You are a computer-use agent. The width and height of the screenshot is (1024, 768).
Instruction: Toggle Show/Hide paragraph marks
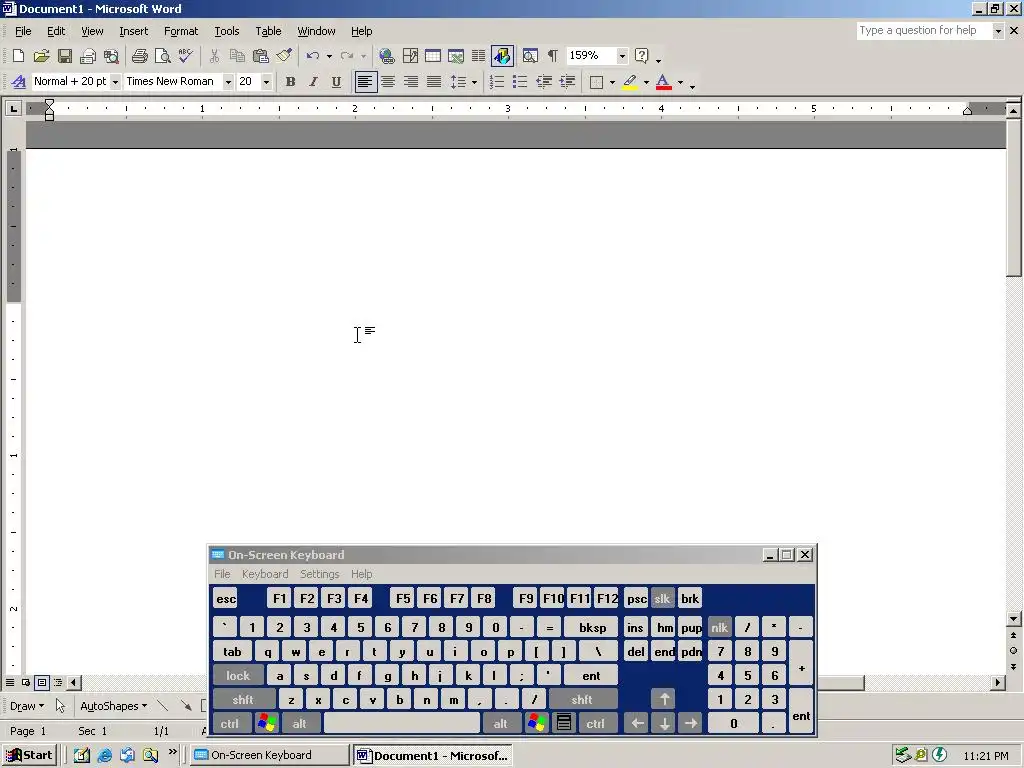pos(552,56)
